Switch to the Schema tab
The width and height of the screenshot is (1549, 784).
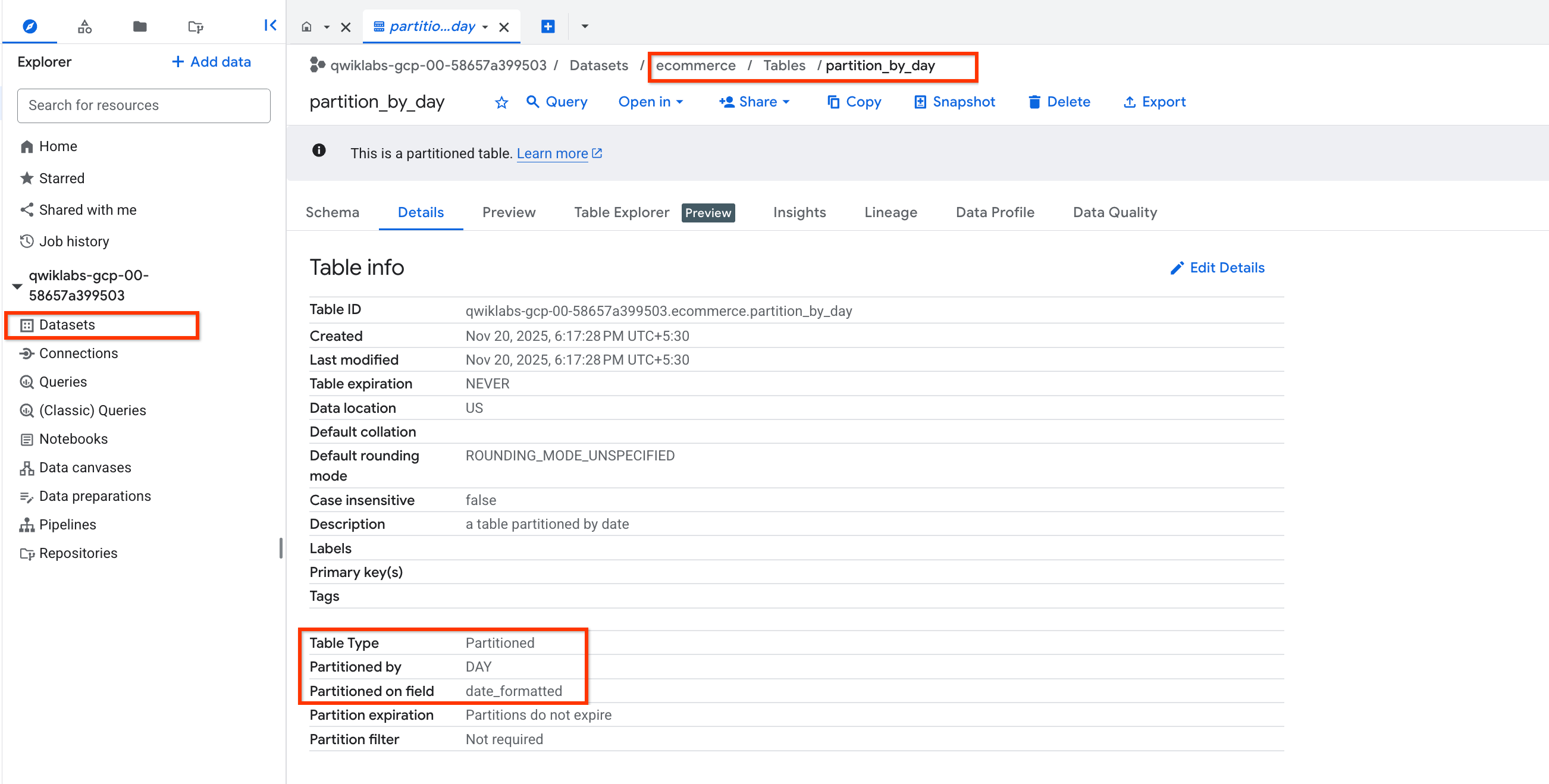pyautogui.click(x=333, y=212)
